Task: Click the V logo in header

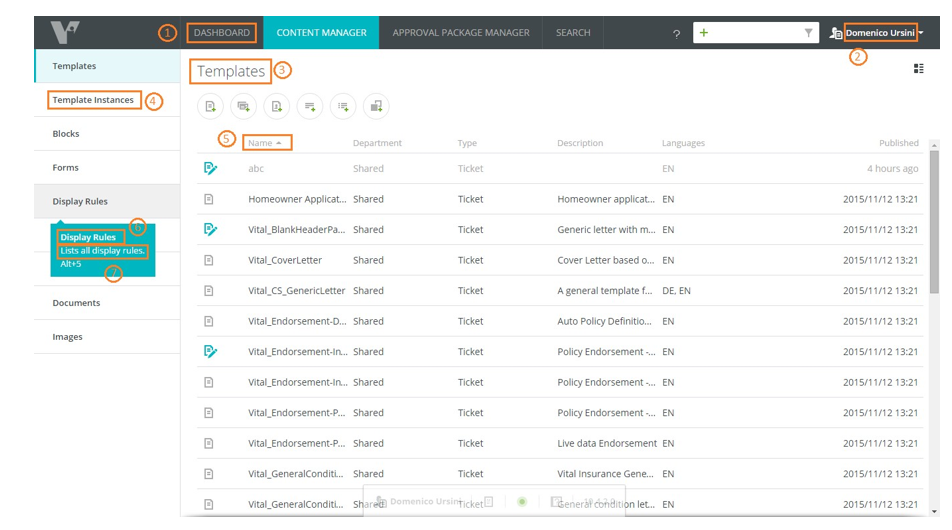Action: tap(65, 32)
